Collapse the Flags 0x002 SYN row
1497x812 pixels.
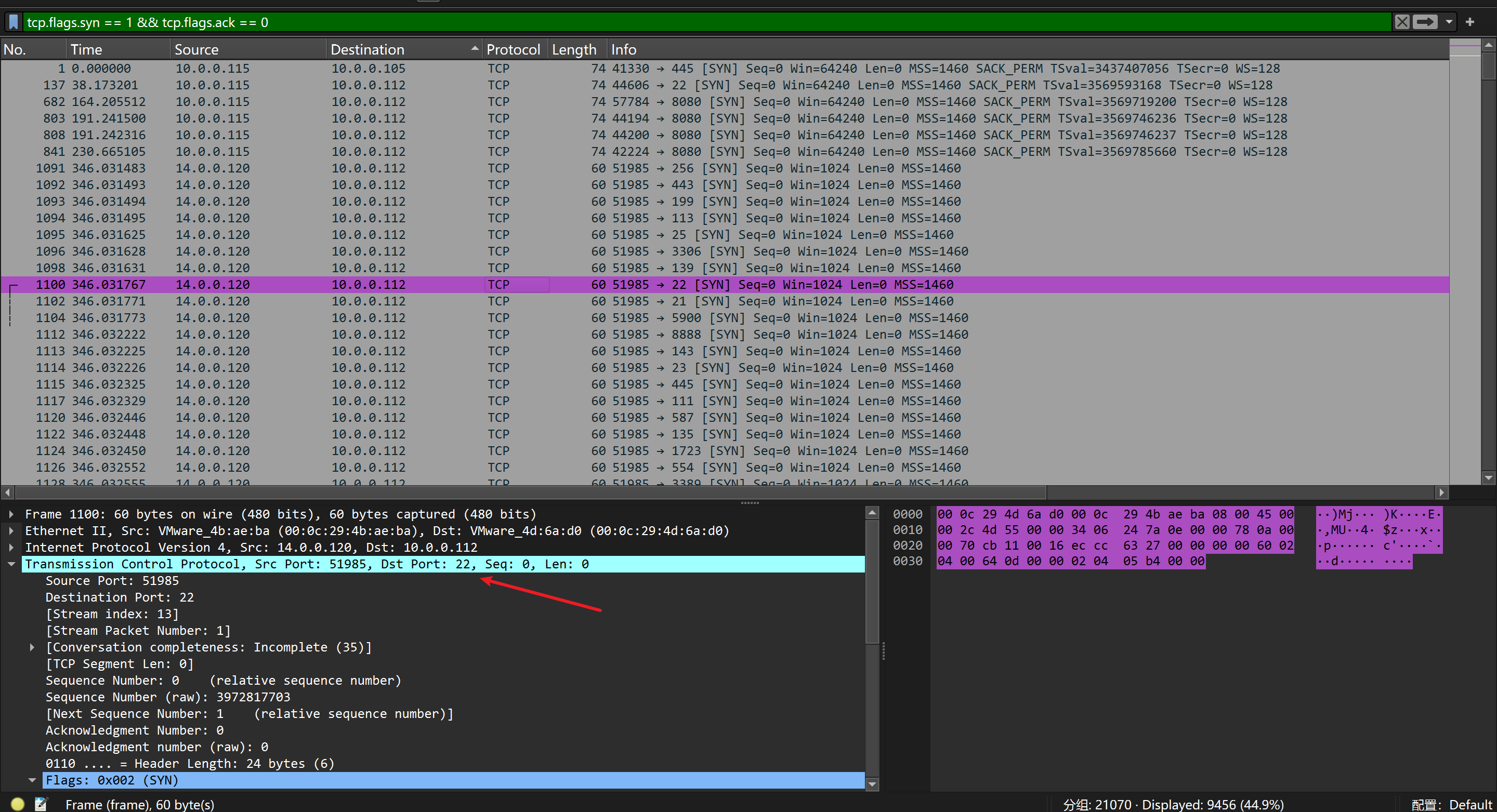click(32, 780)
